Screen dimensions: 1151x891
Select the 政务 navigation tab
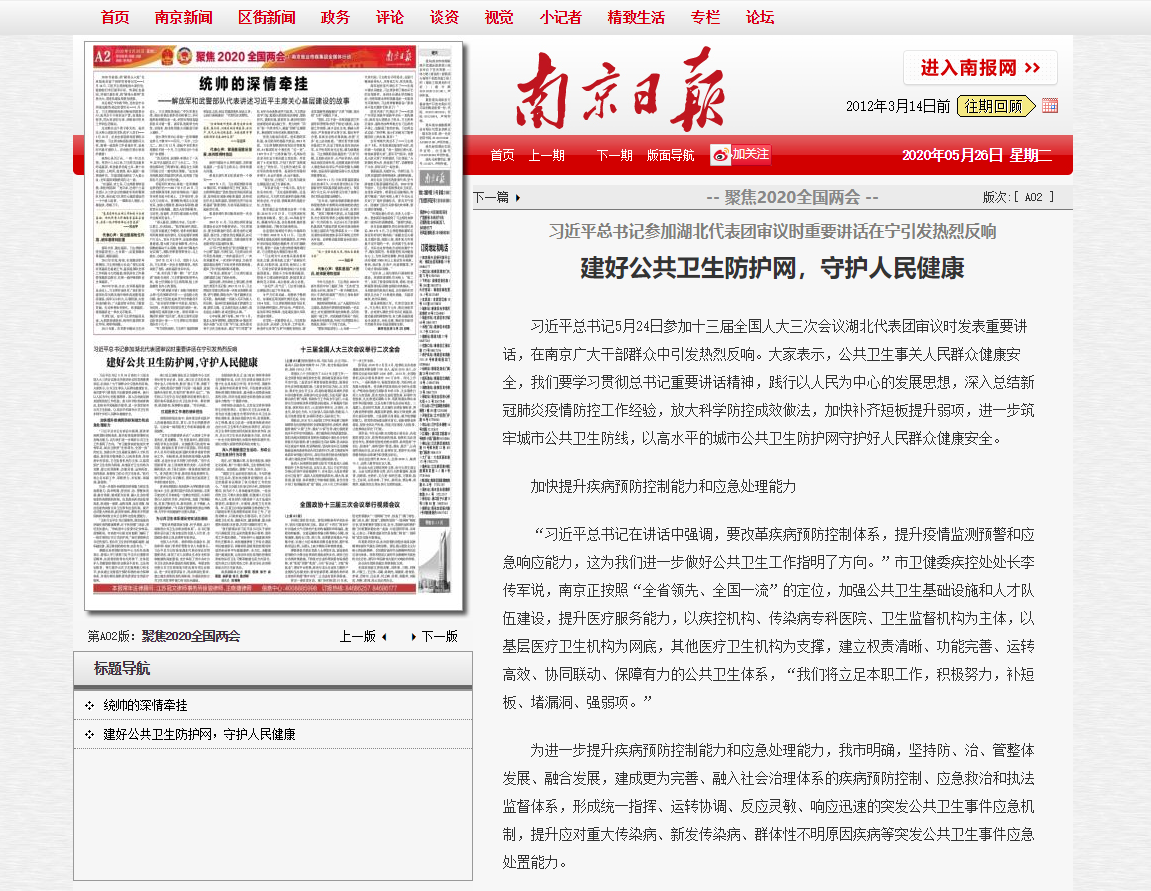(x=335, y=16)
